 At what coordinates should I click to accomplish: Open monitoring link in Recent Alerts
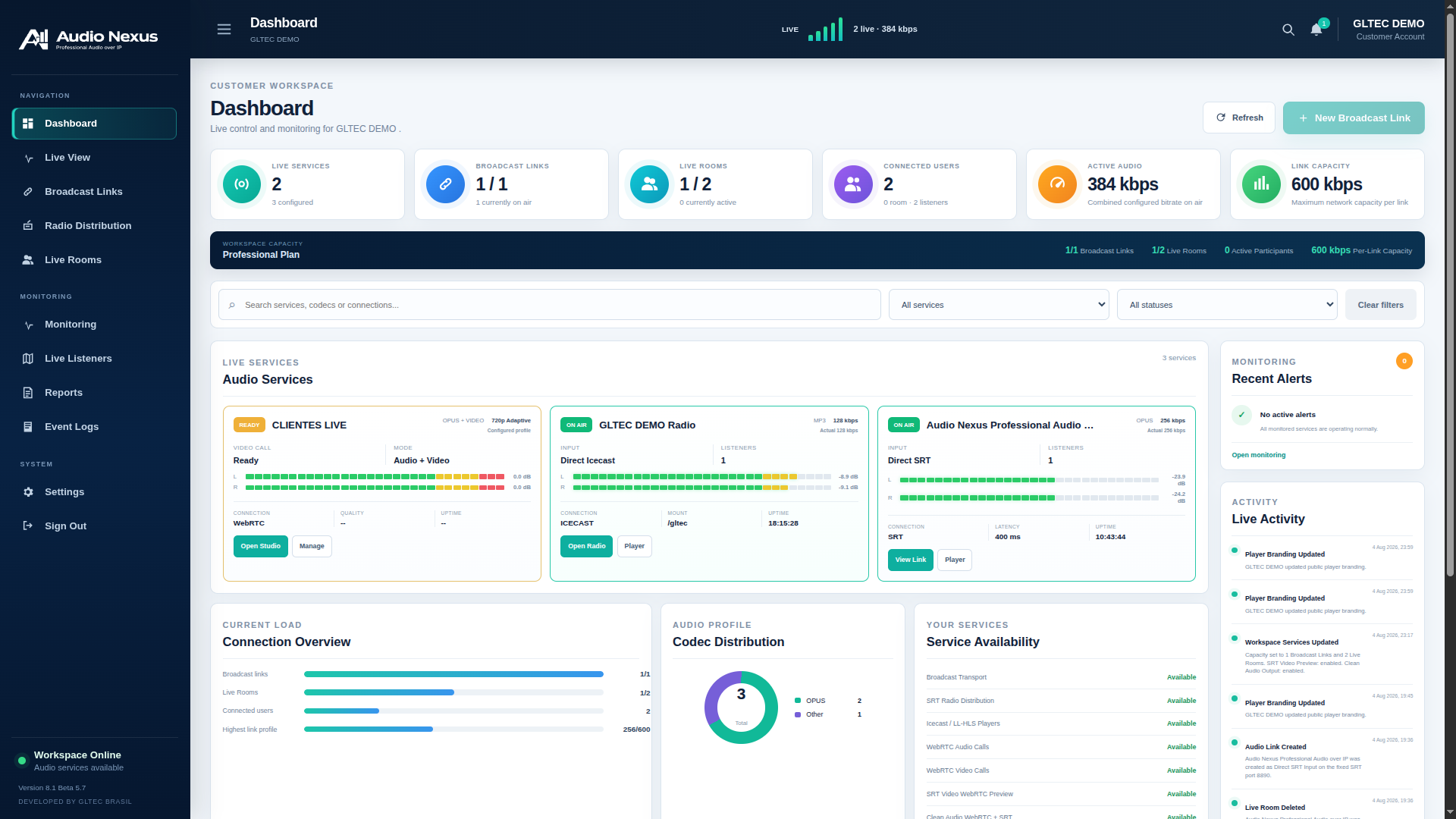click(x=1258, y=456)
